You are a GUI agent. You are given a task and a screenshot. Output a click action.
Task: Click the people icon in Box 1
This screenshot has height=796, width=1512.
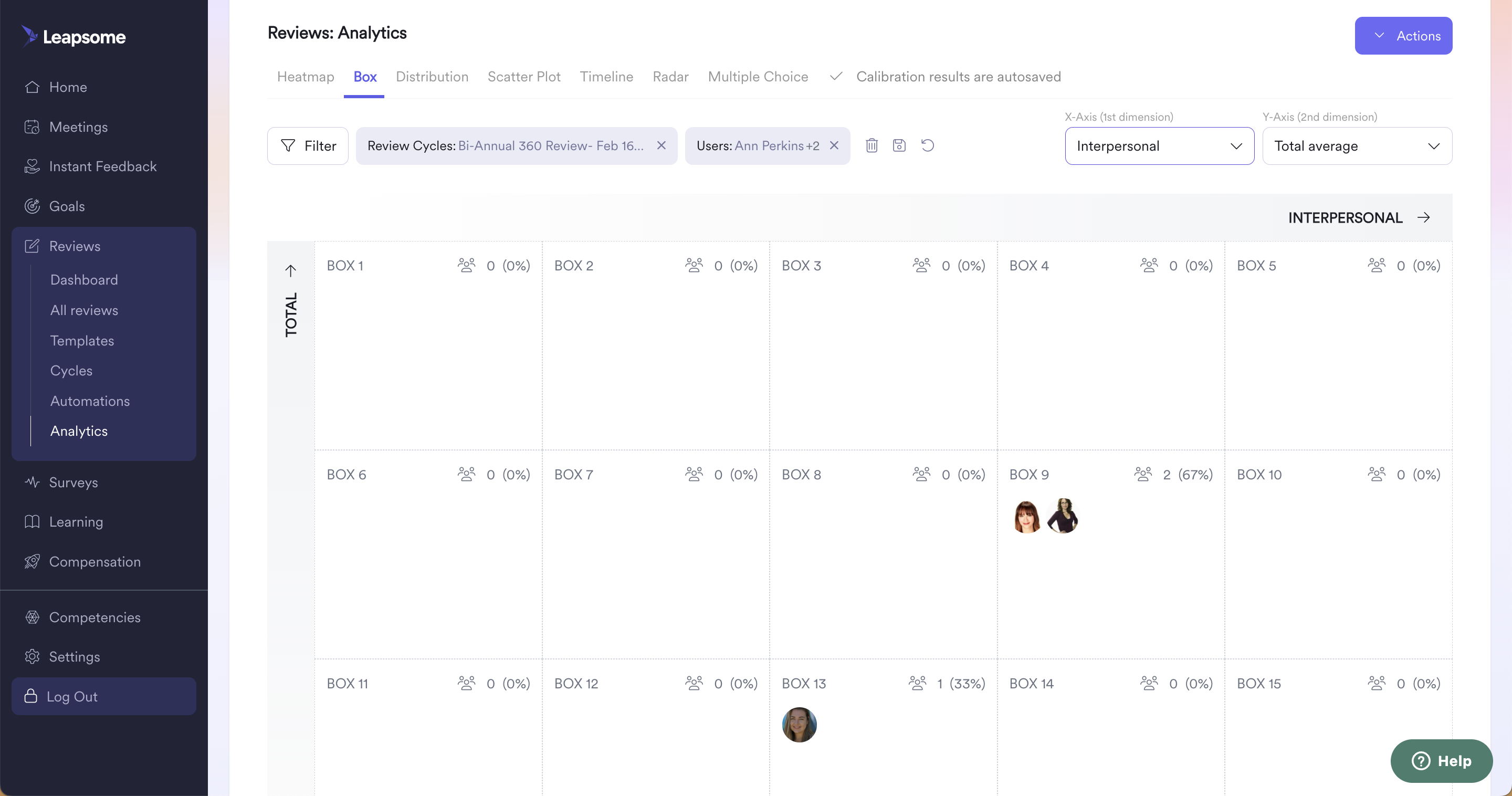(467, 265)
